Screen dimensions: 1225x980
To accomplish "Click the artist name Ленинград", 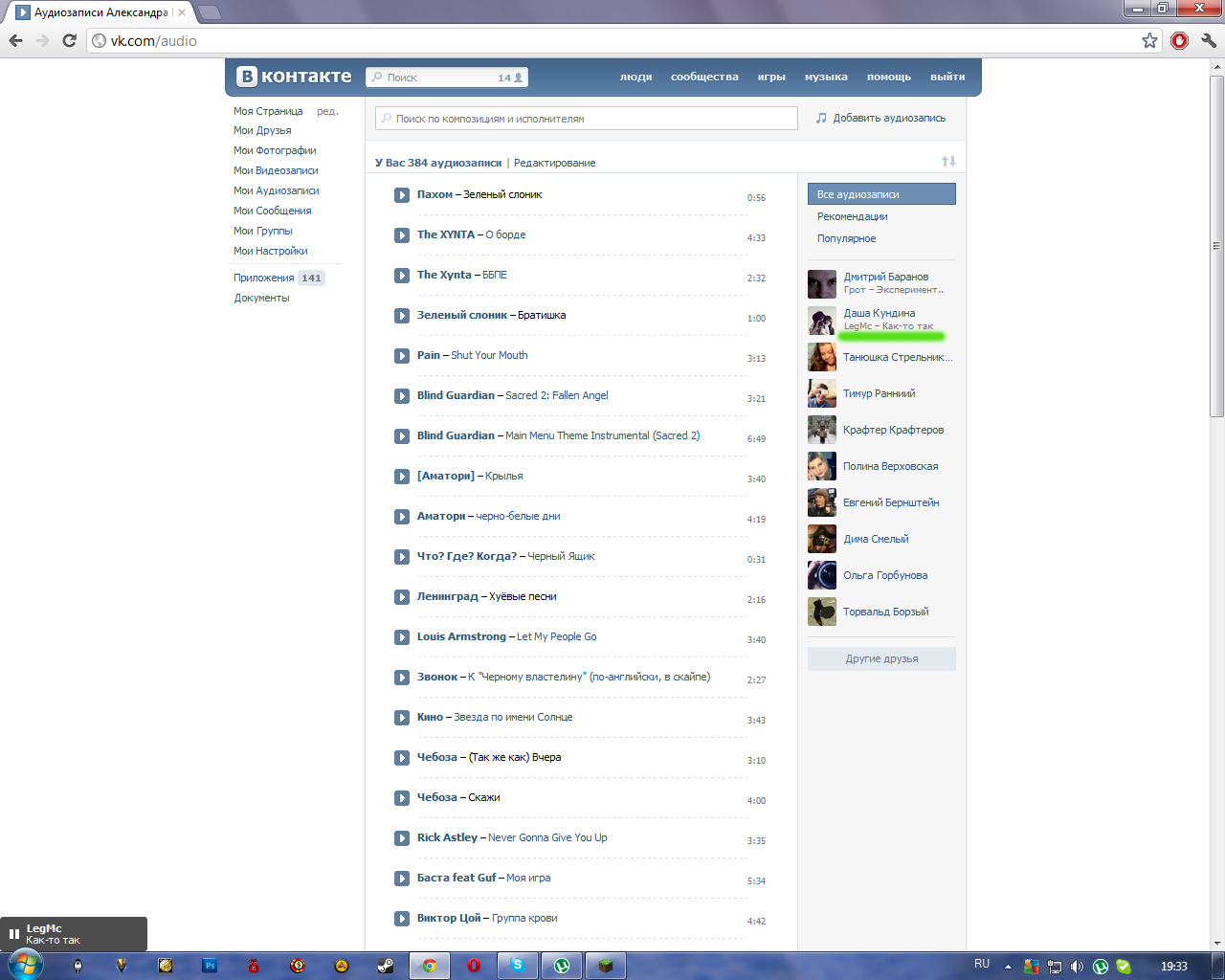I will (x=447, y=596).
